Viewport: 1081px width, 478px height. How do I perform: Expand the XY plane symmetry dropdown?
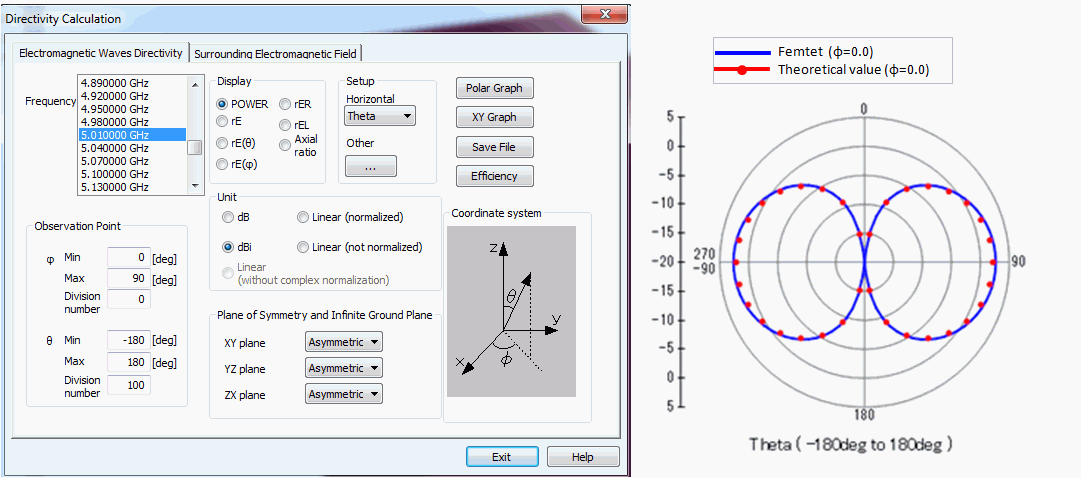[343, 342]
